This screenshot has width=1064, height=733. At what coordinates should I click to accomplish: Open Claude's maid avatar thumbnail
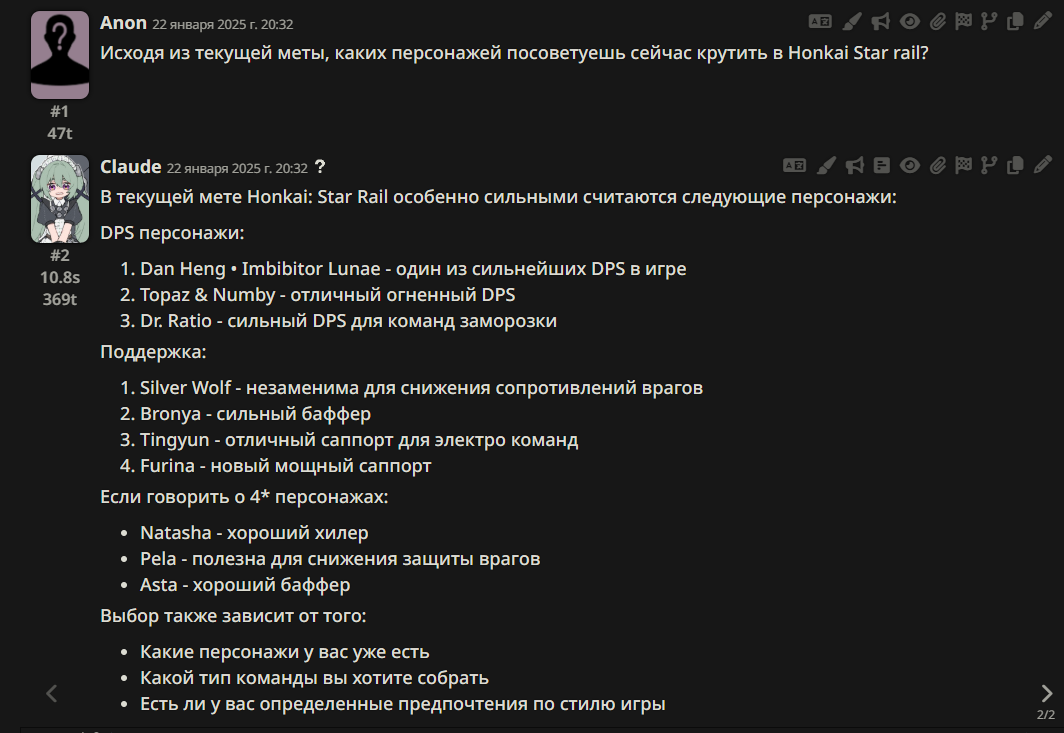pos(60,199)
